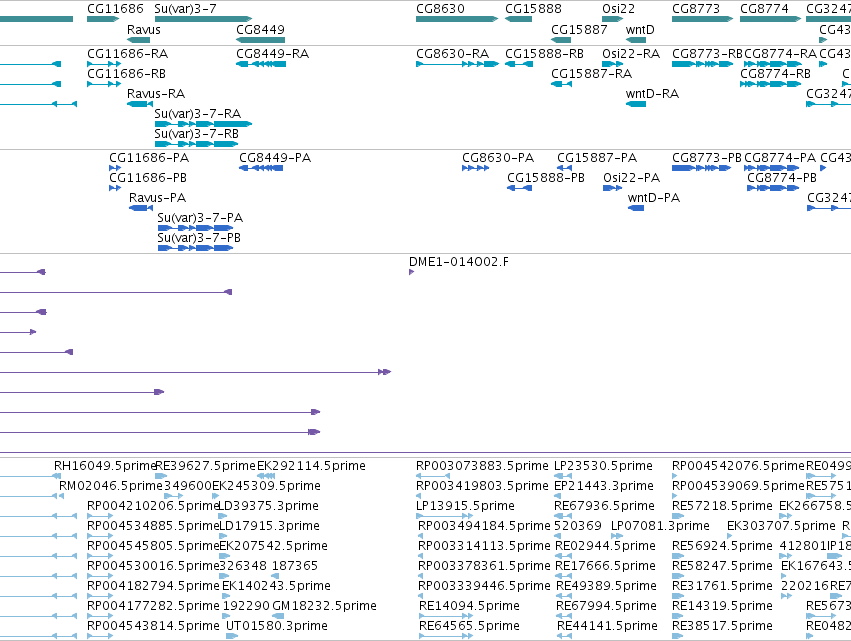Screen dimensions: 851x641
Task: Select the Su(var)3-7-PB protein feature
Action: coord(195,248)
